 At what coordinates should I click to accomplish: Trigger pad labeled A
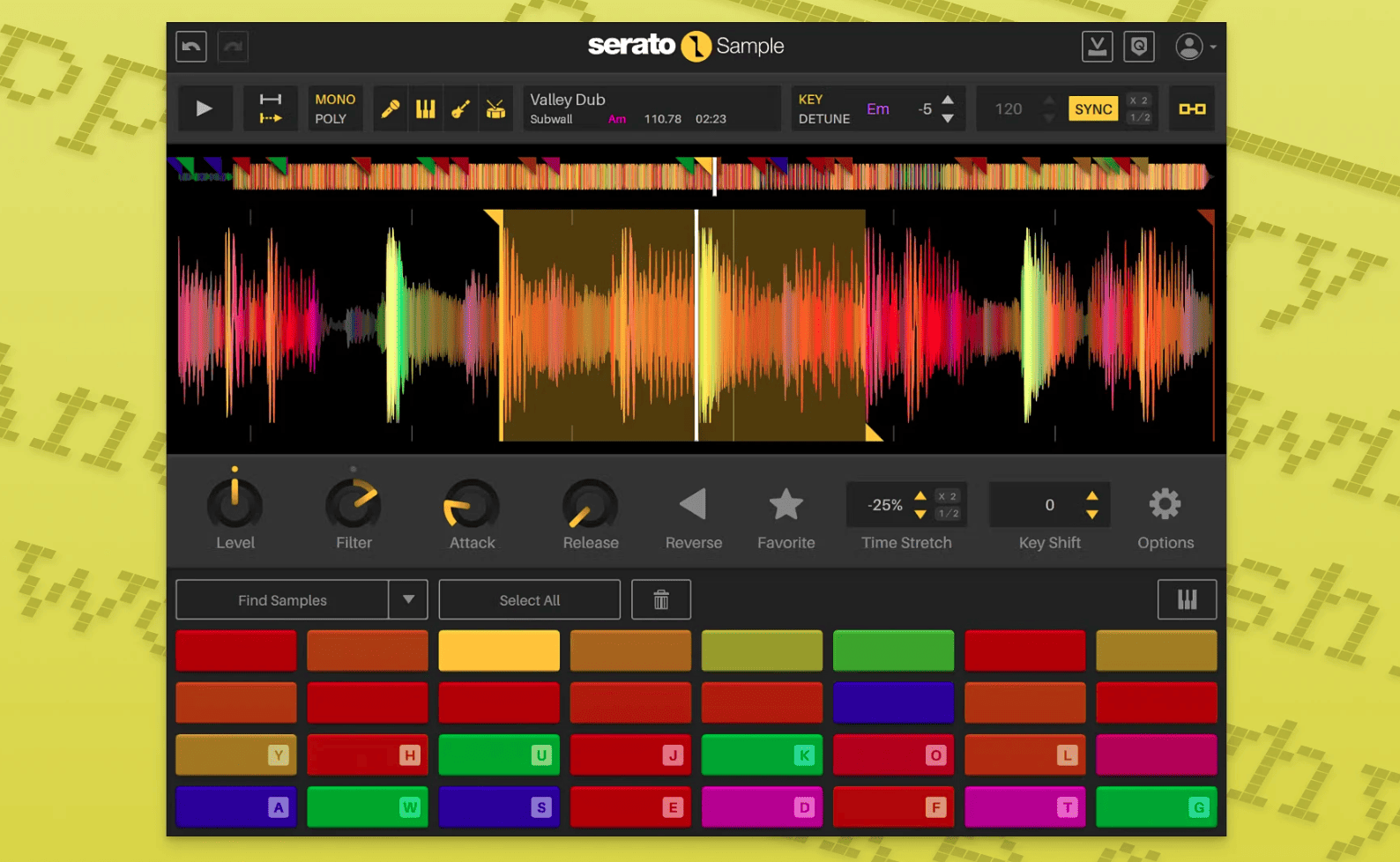236,806
